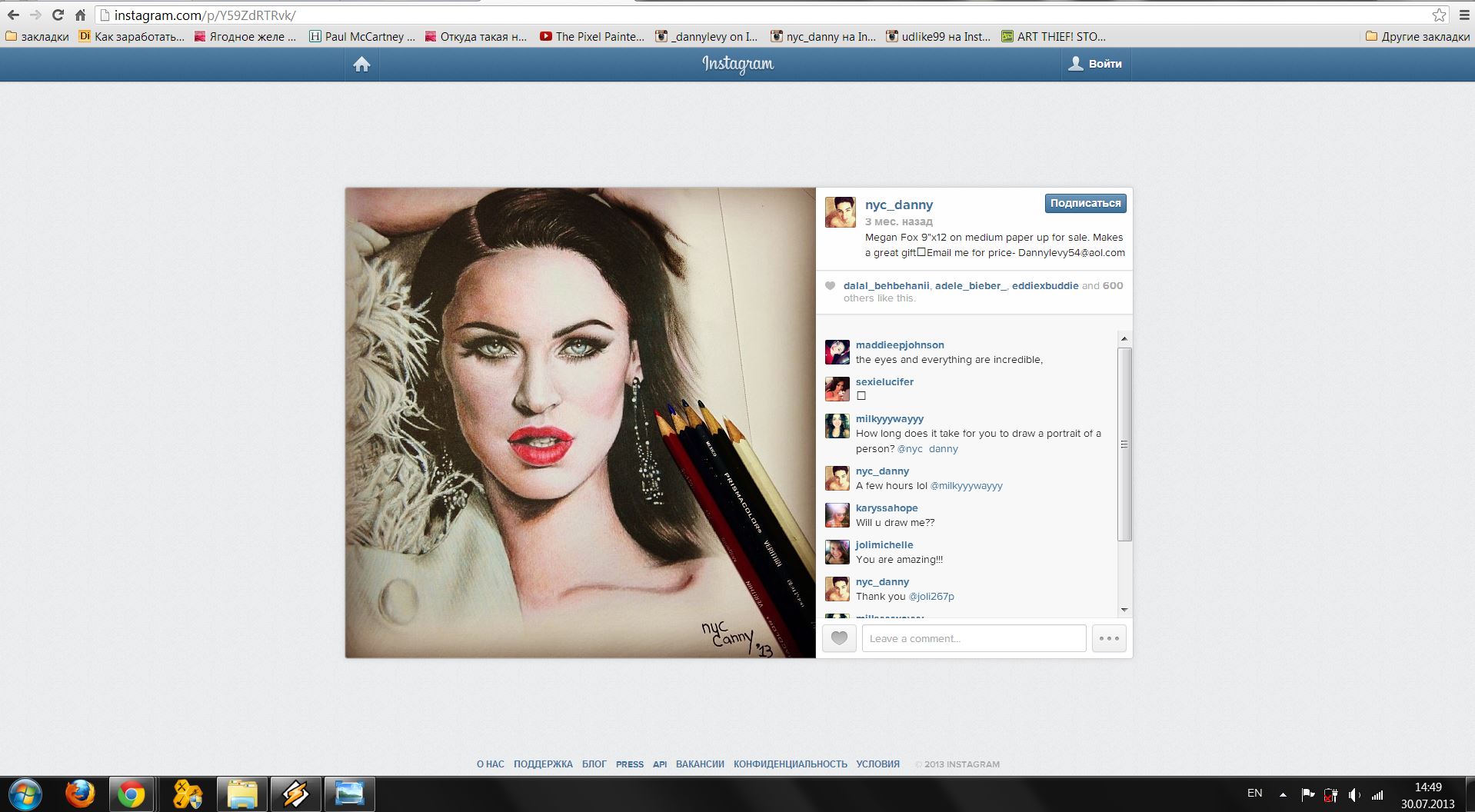Bookmark page with star icon
This screenshot has width=1475, height=812.
(x=1439, y=15)
